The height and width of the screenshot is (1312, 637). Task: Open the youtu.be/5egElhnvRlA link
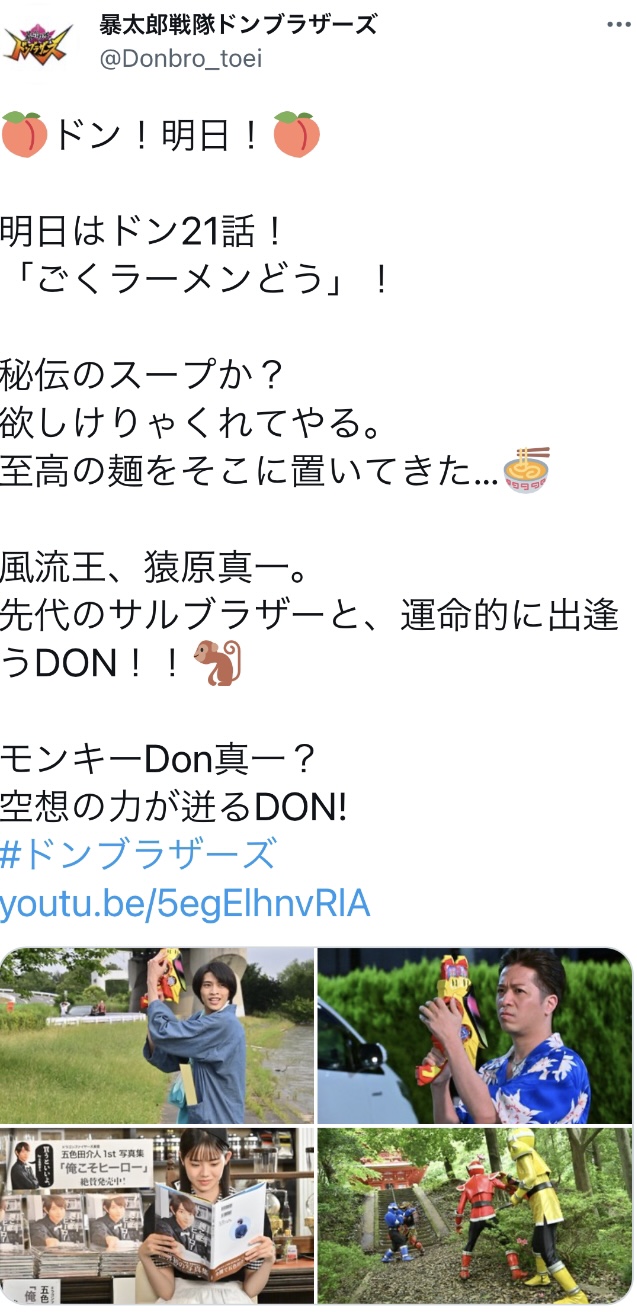coord(186,904)
